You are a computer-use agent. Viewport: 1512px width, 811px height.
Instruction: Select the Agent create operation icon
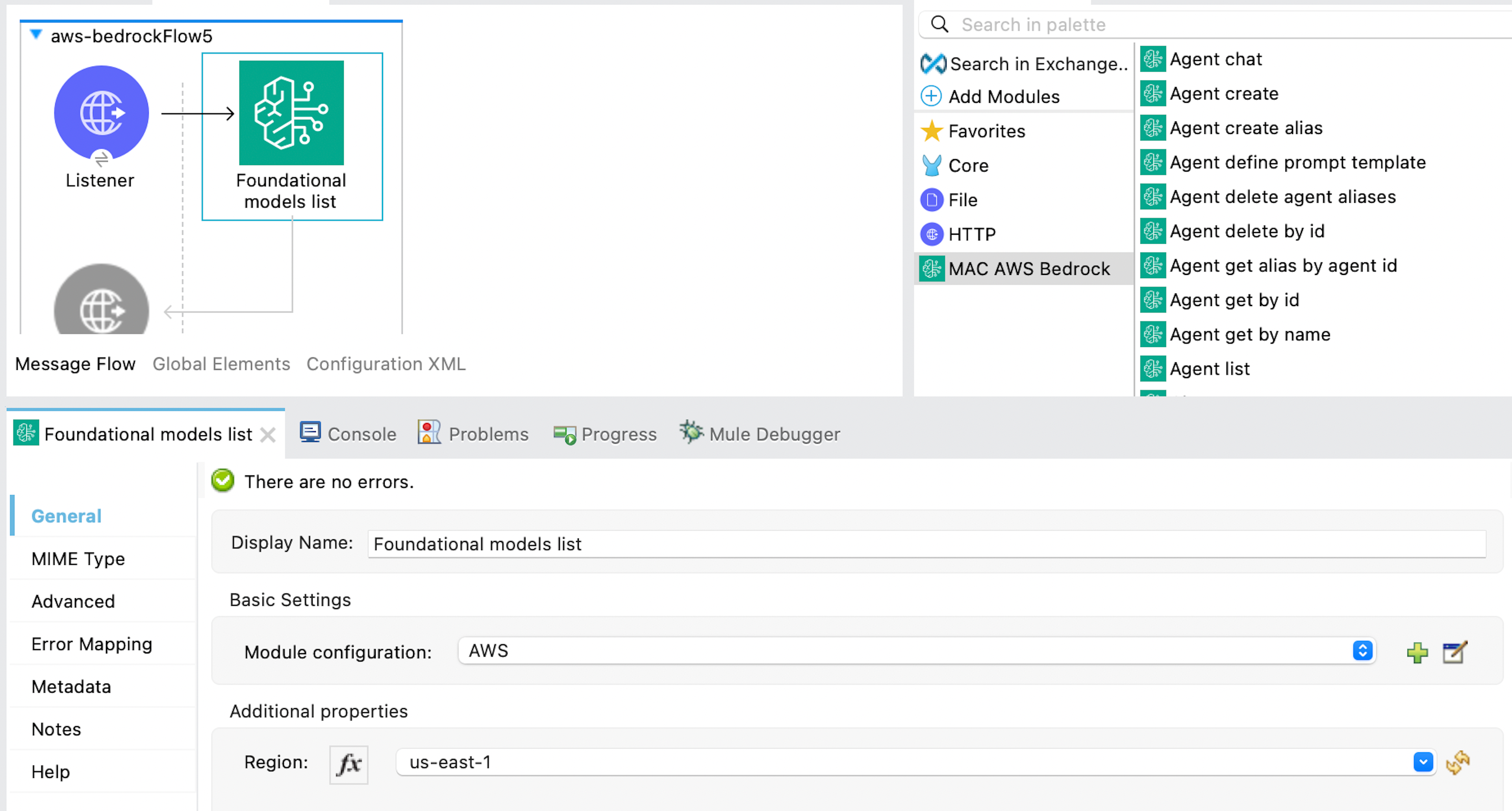coord(1153,93)
